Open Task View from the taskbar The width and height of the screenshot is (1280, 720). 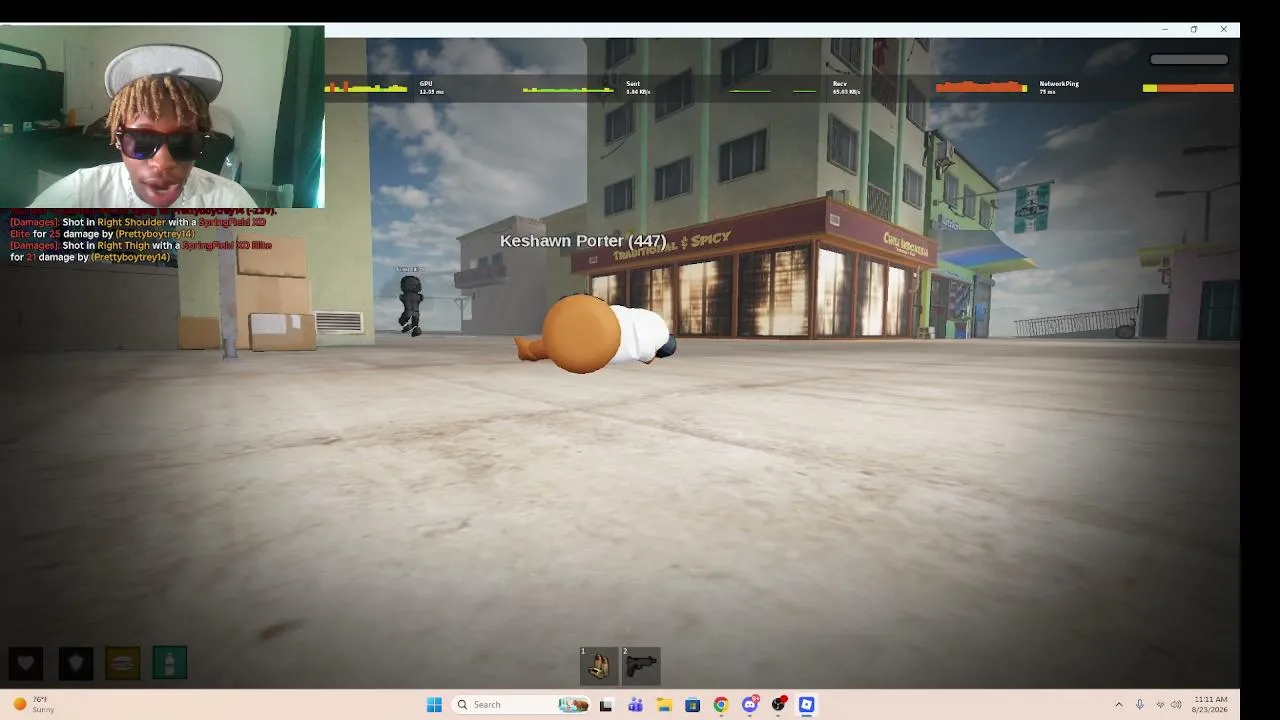[x=605, y=705]
